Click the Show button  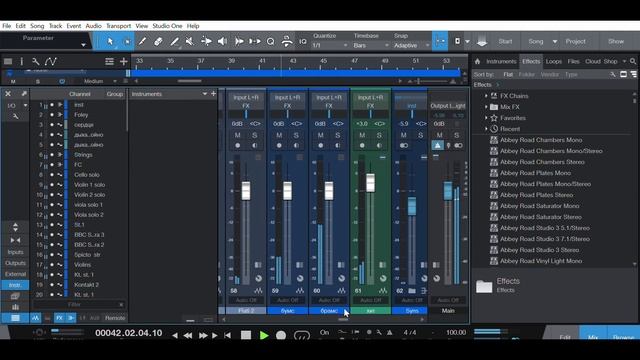click(616, 42)
